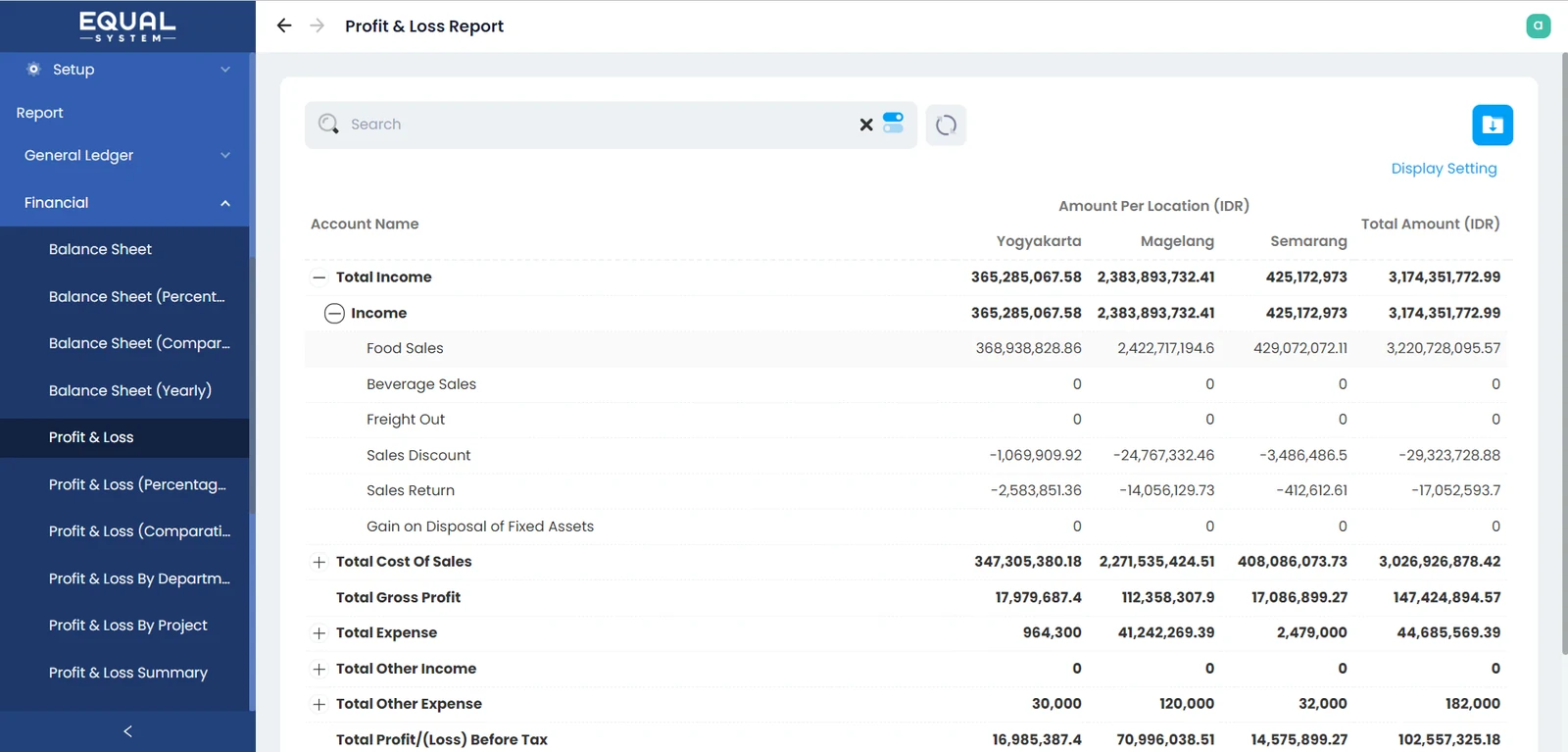
Task: Collapse the sidebar with the left chevron
Action: point(127,731)
